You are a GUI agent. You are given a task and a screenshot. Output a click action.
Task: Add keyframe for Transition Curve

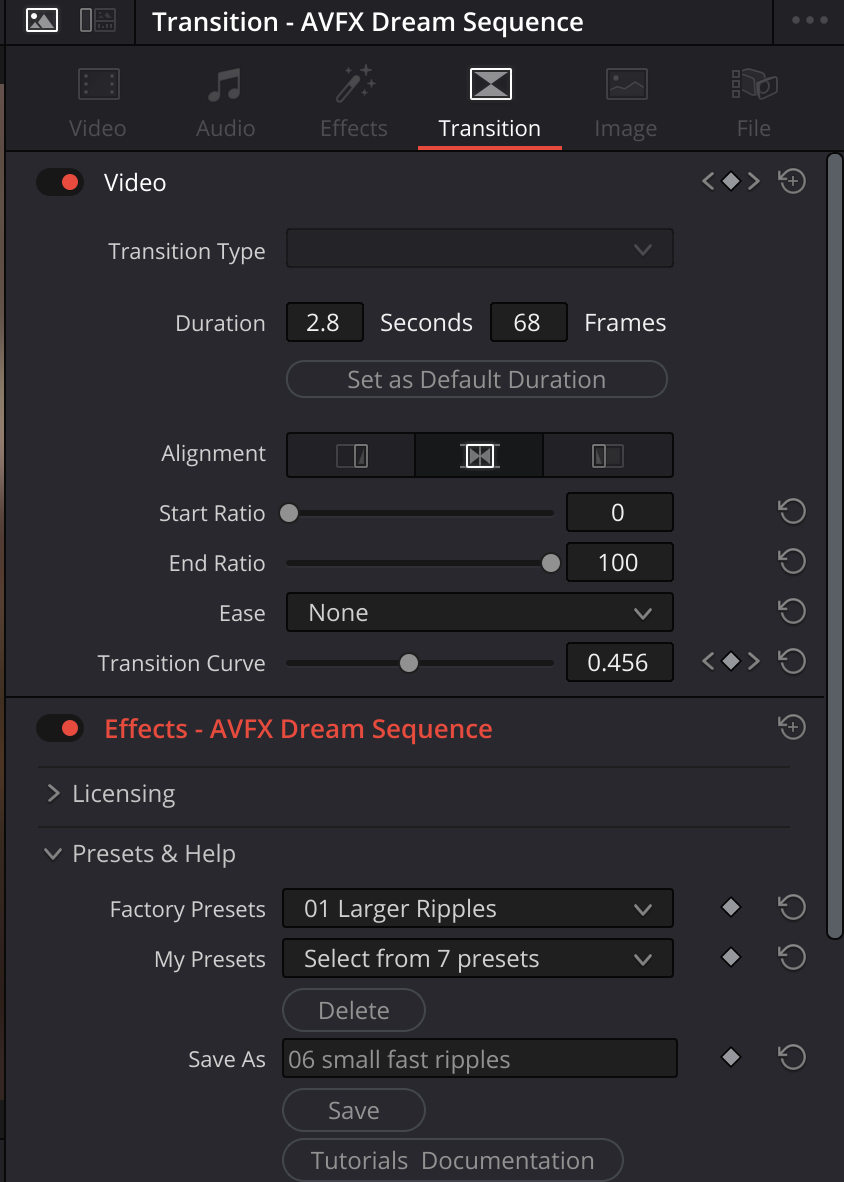[x=731, y=661]
